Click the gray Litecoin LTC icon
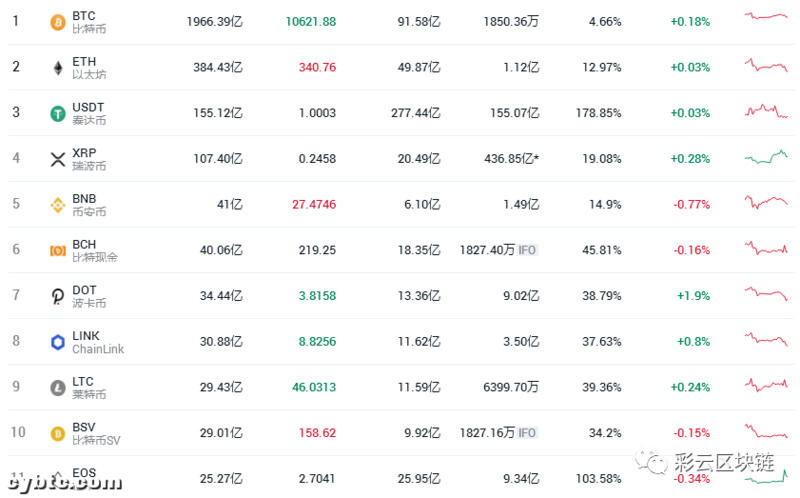 (x=58, y=387)
